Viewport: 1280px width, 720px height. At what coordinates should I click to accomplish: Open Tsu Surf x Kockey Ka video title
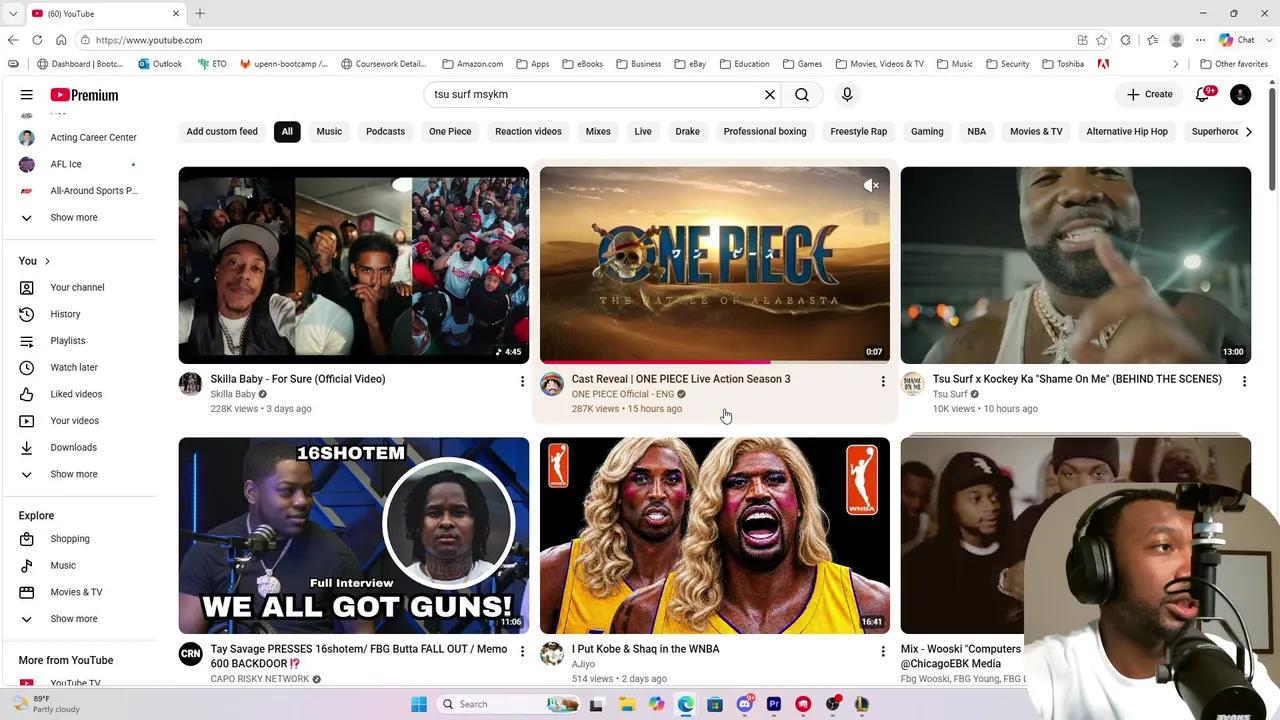pyautogui.click(x=1077, y=379)
